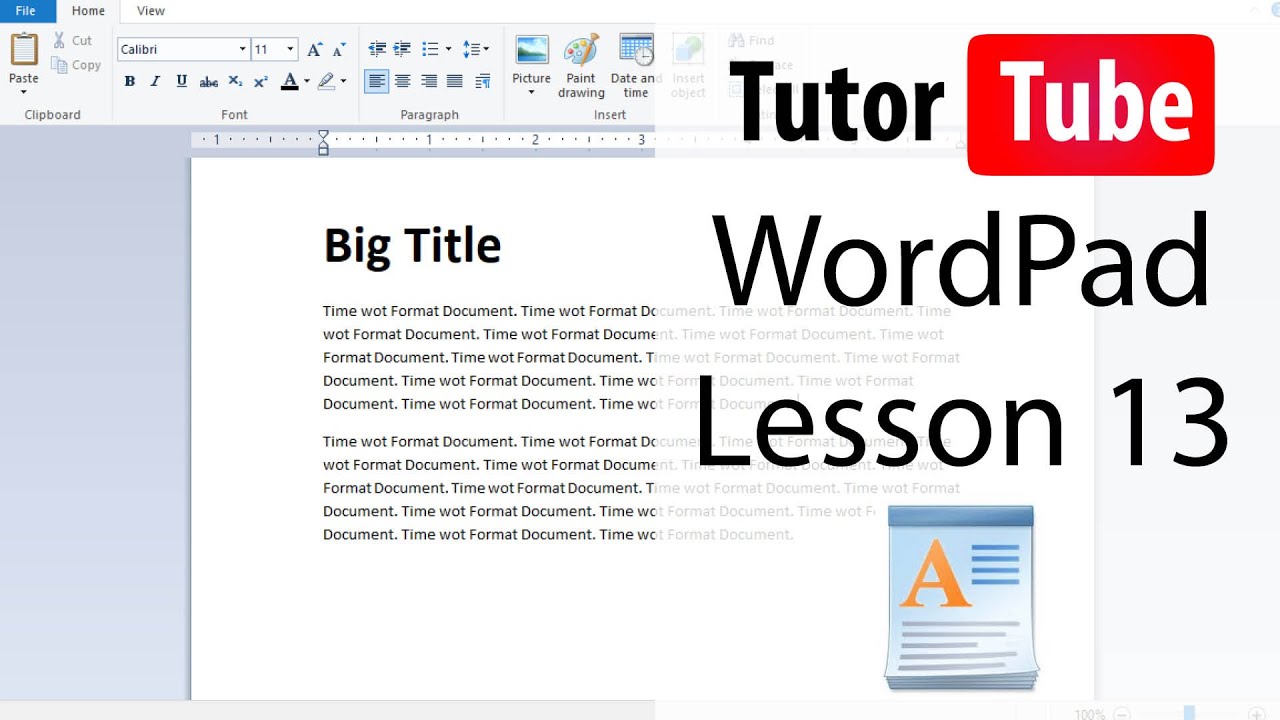Place cursor in the Big Title heading
Screen dimensions: 1280x720
[x=412, y=246]
